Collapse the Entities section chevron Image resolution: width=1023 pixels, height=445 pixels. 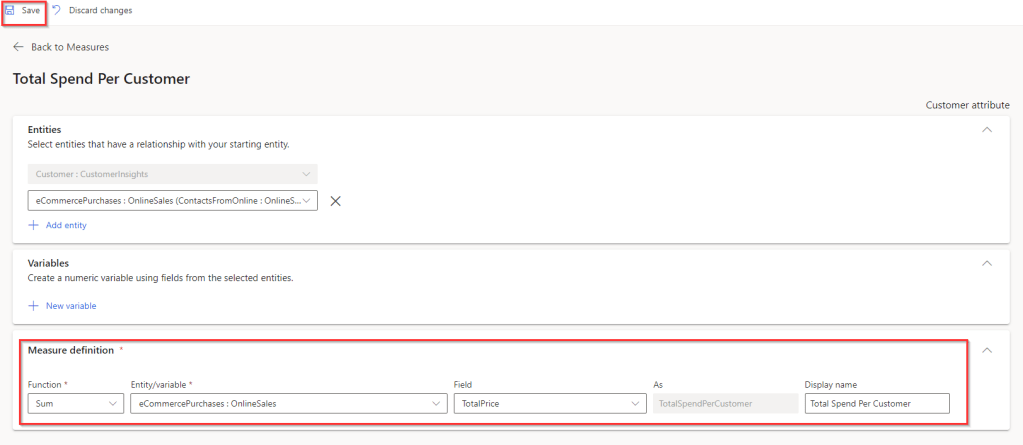987,130
